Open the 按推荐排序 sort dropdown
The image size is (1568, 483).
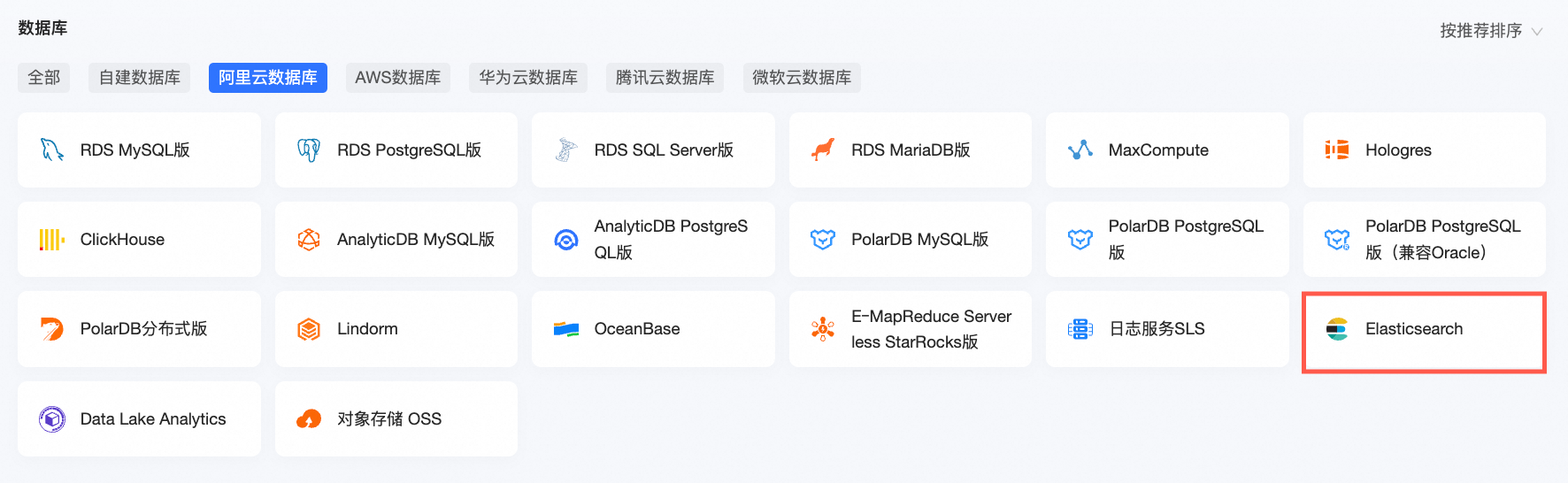click(x=1491, y=31)
